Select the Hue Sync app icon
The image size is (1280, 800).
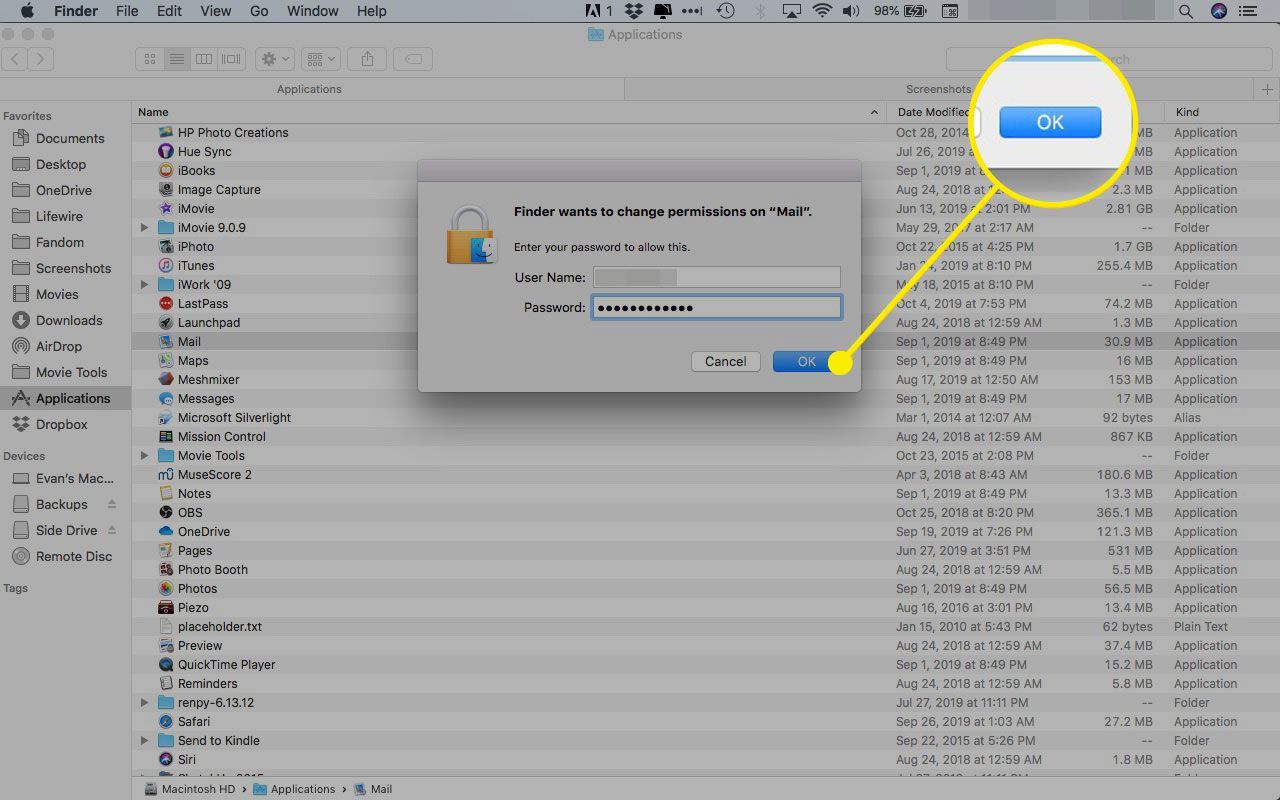166,152
